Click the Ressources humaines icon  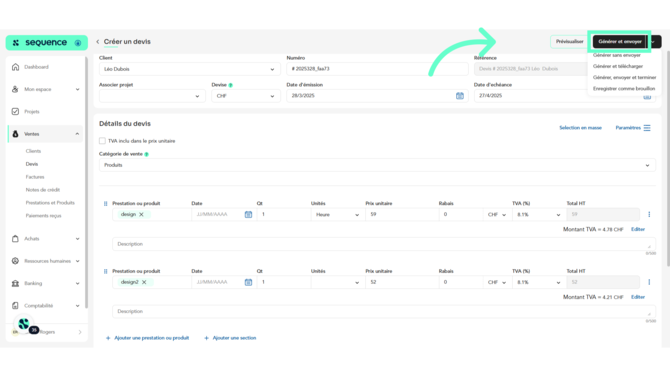coord(15,261)
